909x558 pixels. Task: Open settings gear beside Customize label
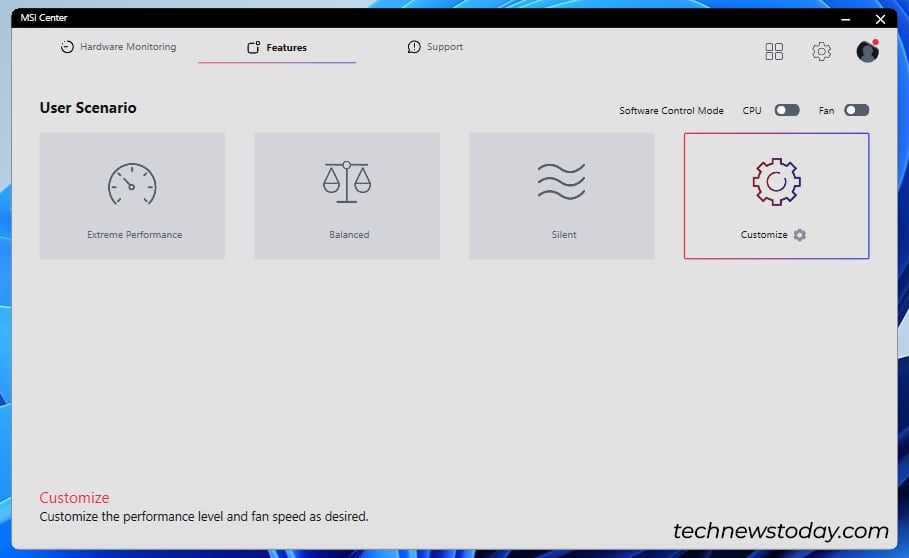click(x=800, y=235)
